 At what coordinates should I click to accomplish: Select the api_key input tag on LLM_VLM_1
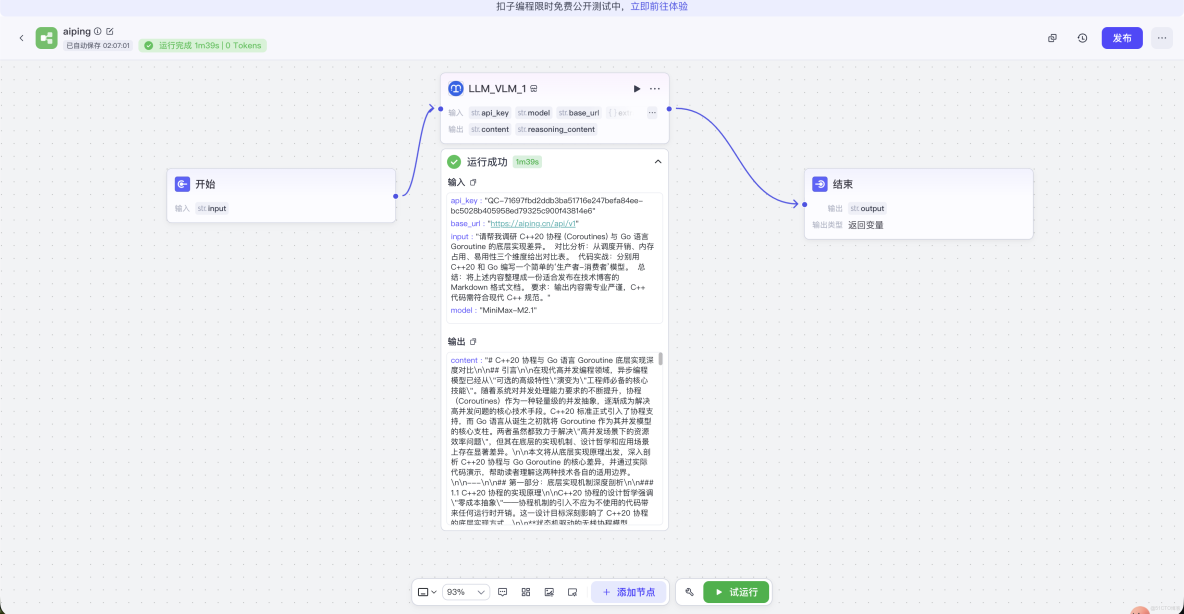[489, 113]
